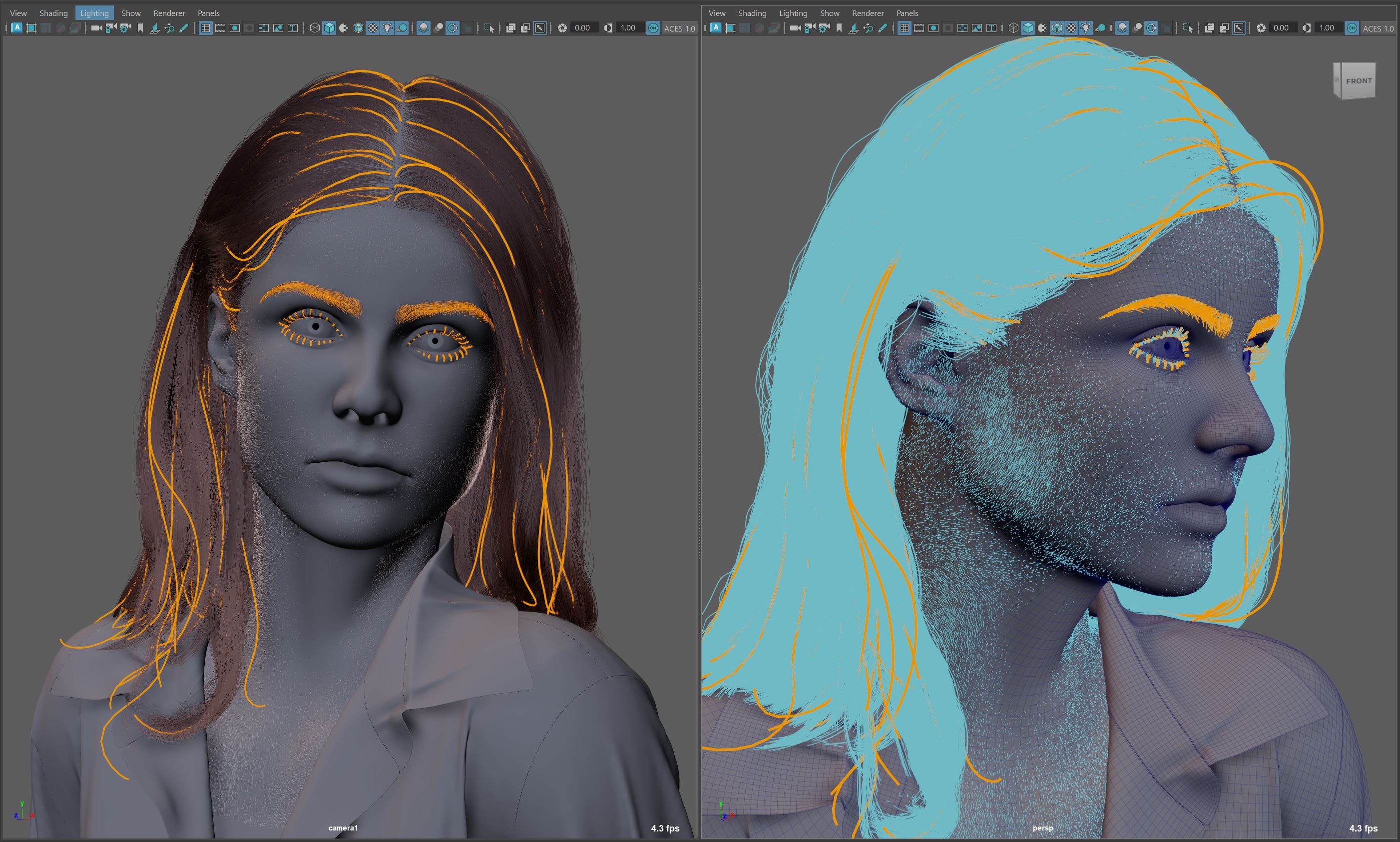Click the FRONT label on the view cube
Screen dimensions: 1400x842
1359,80
